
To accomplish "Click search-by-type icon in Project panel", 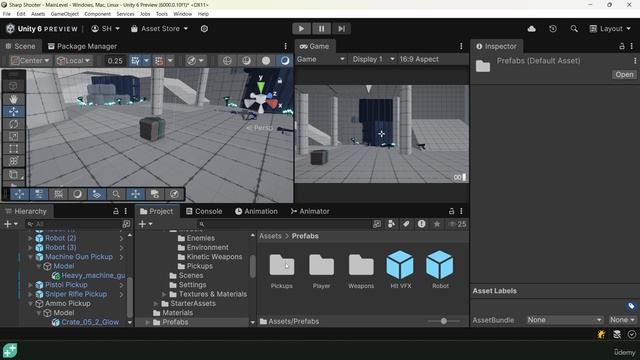I will coord(391,224).
